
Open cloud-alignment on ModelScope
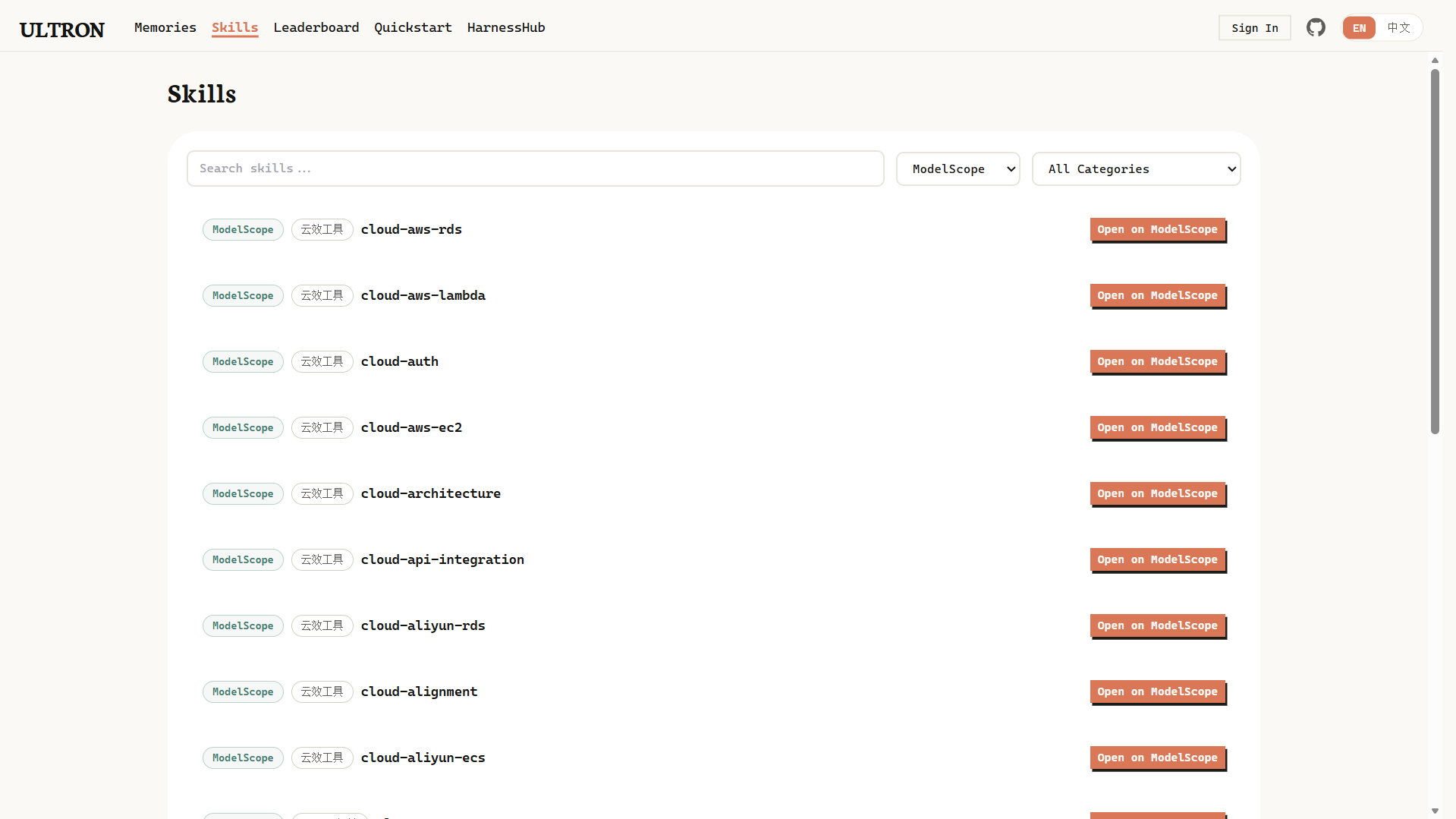[1157, 691]
